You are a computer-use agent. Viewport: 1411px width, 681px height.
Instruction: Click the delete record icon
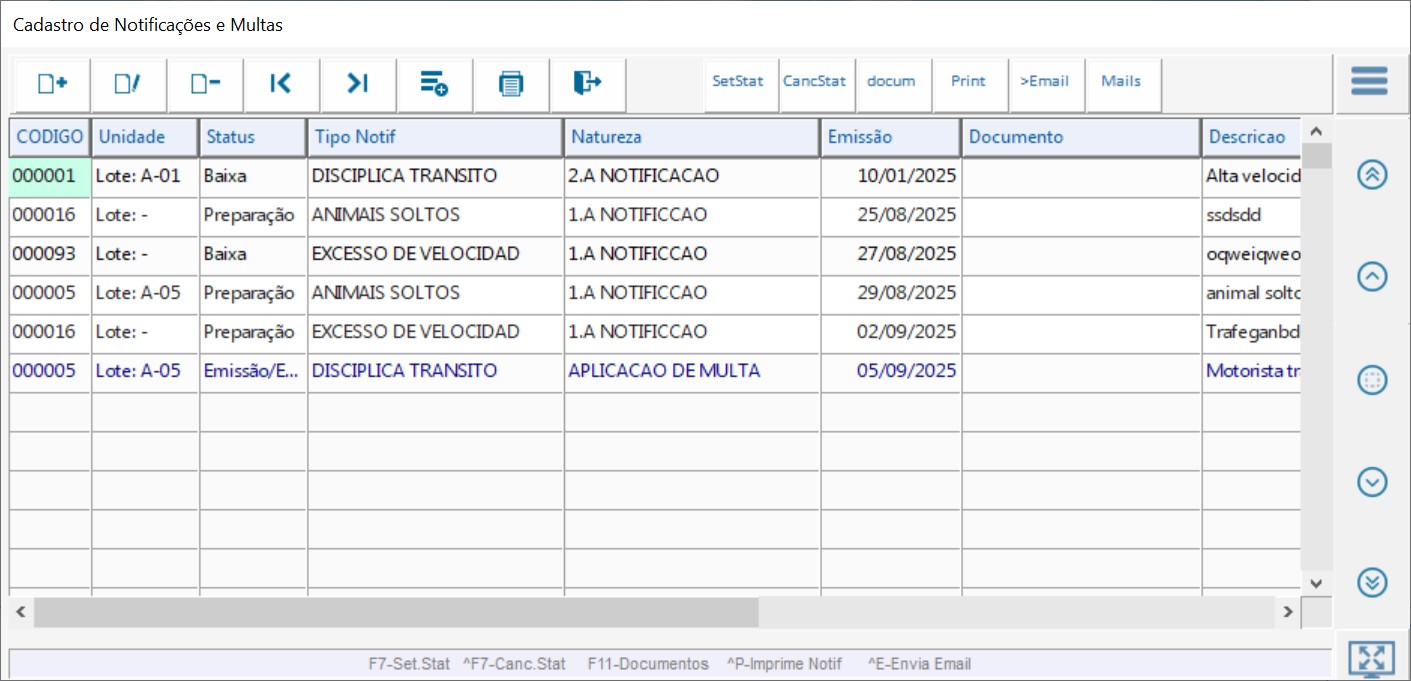click(x=205, y=84)
